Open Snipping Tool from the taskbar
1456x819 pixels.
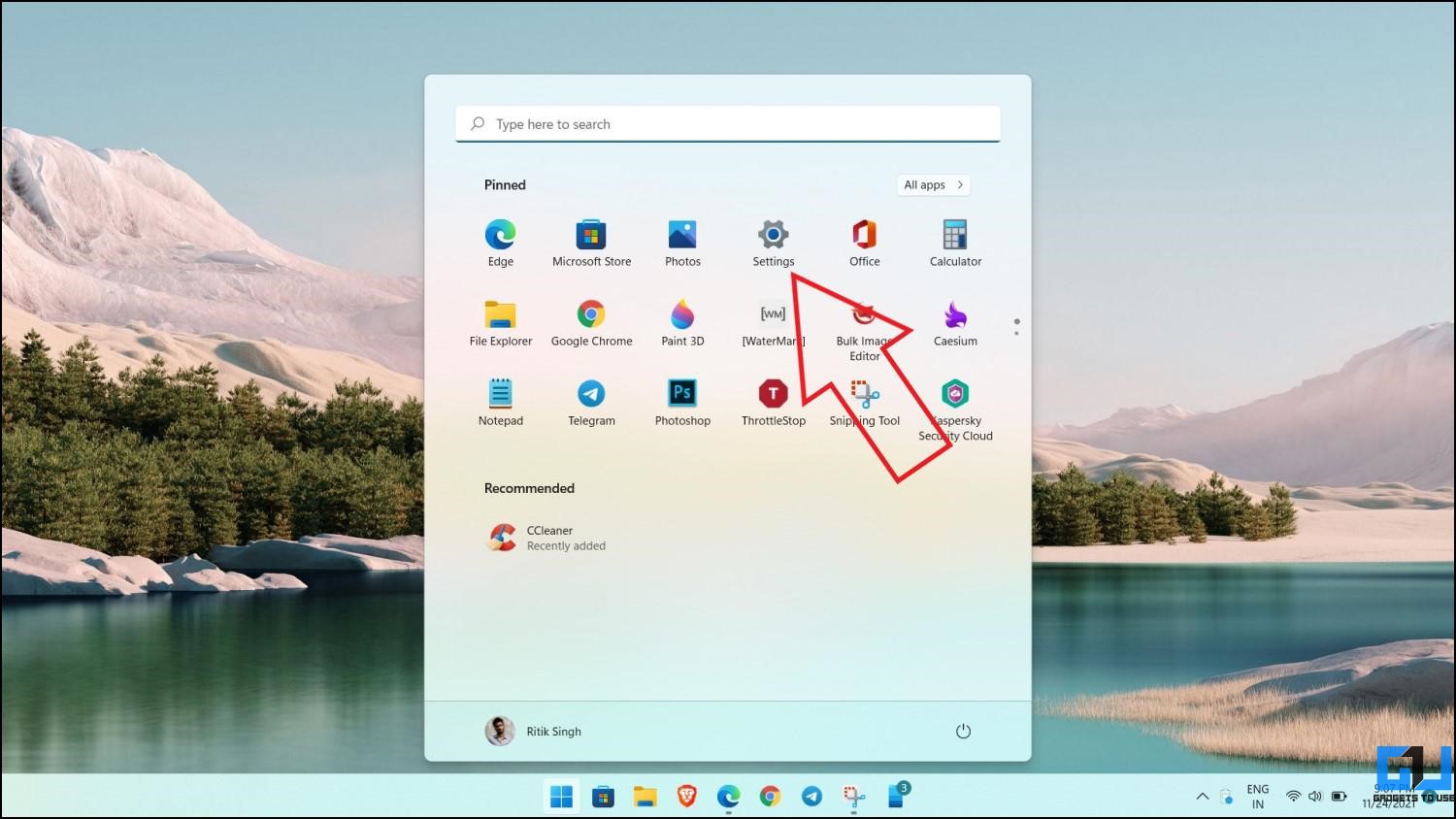854,797
